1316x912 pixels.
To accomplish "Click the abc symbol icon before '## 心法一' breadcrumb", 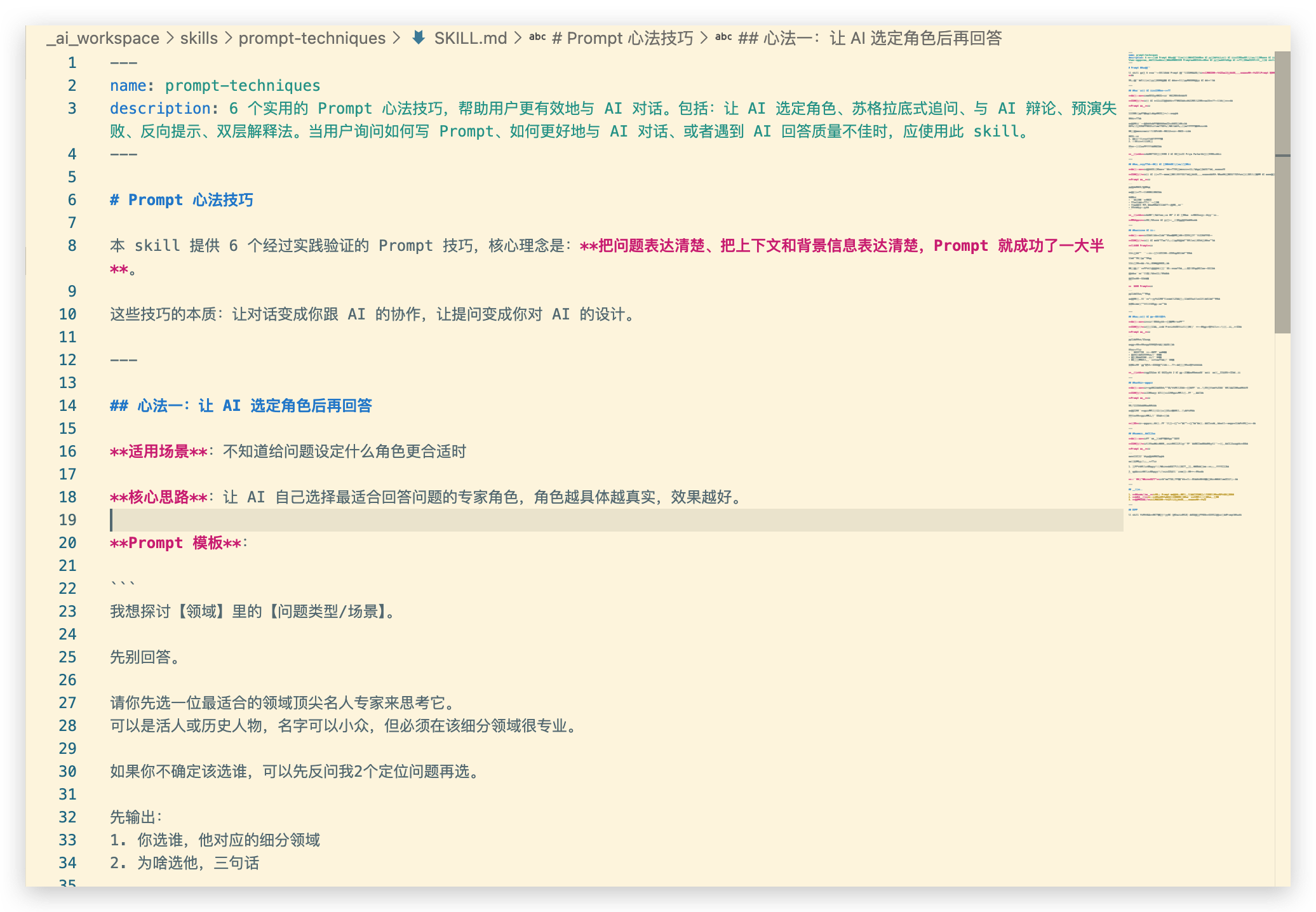I will coord(723,37).
